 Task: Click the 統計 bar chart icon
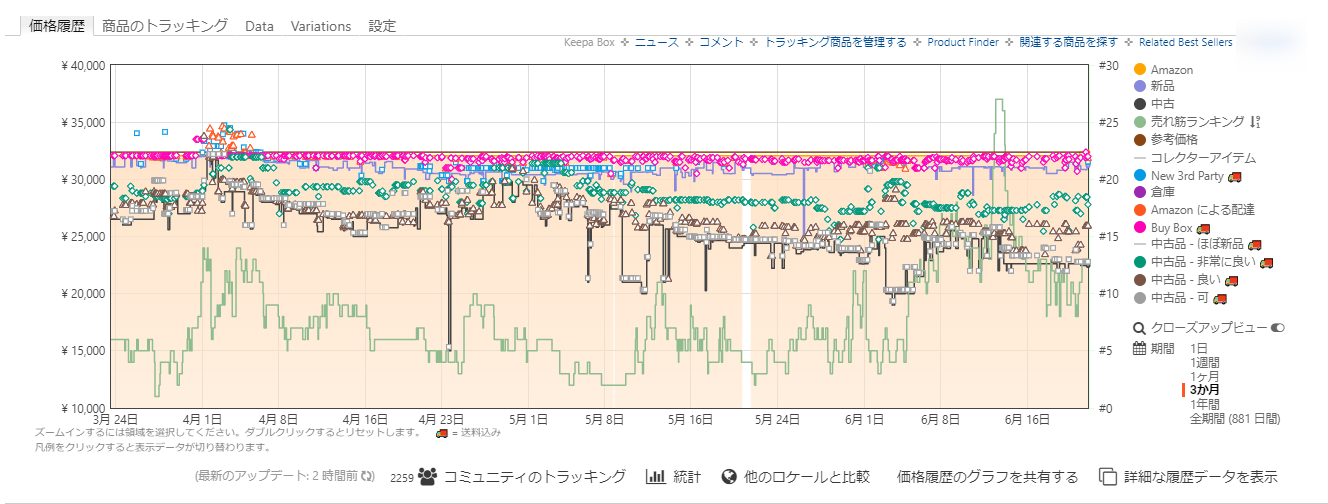pos(656,477)
